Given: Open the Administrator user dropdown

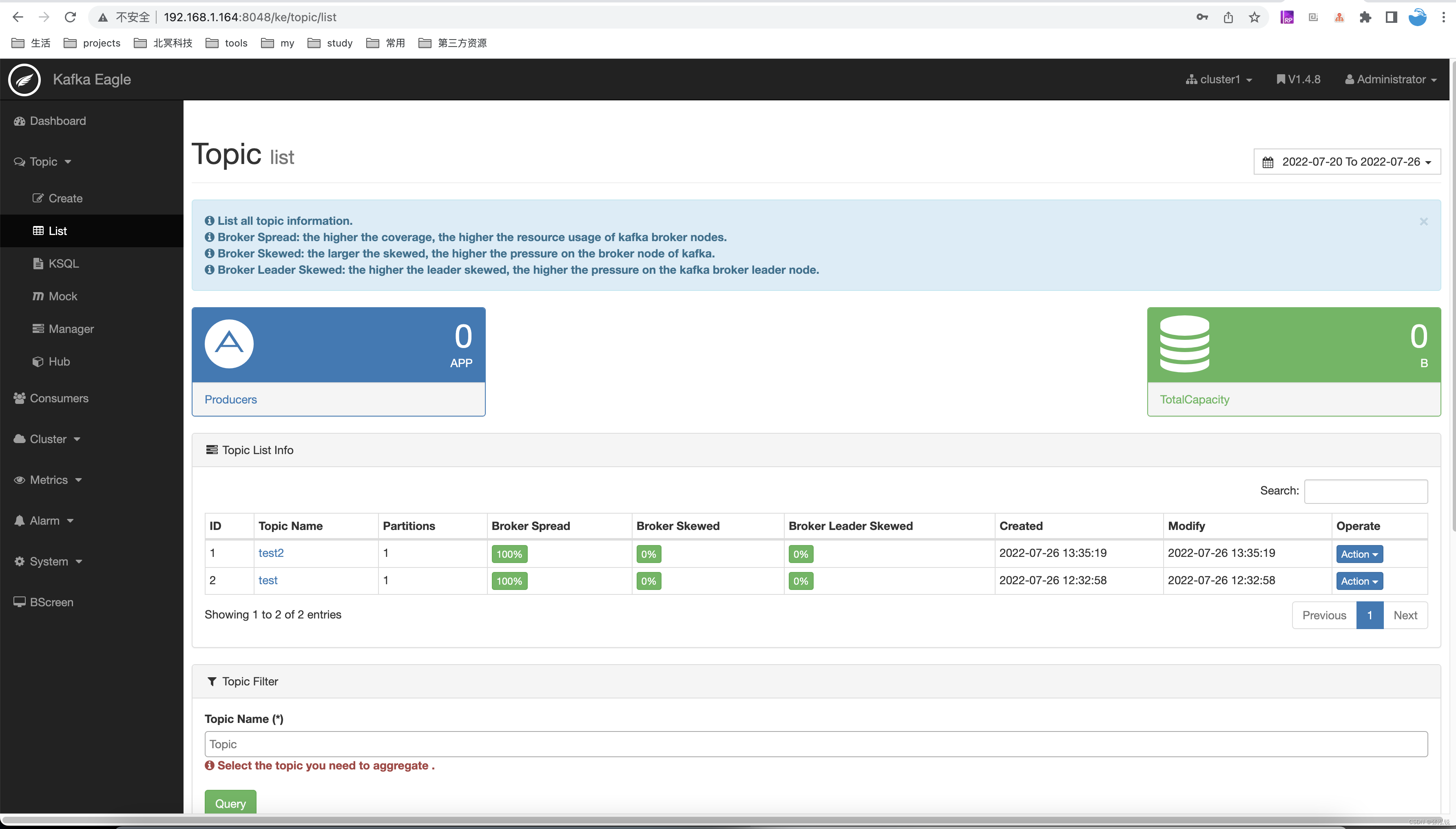Looking at the screenshot, I should [1391, 80].
